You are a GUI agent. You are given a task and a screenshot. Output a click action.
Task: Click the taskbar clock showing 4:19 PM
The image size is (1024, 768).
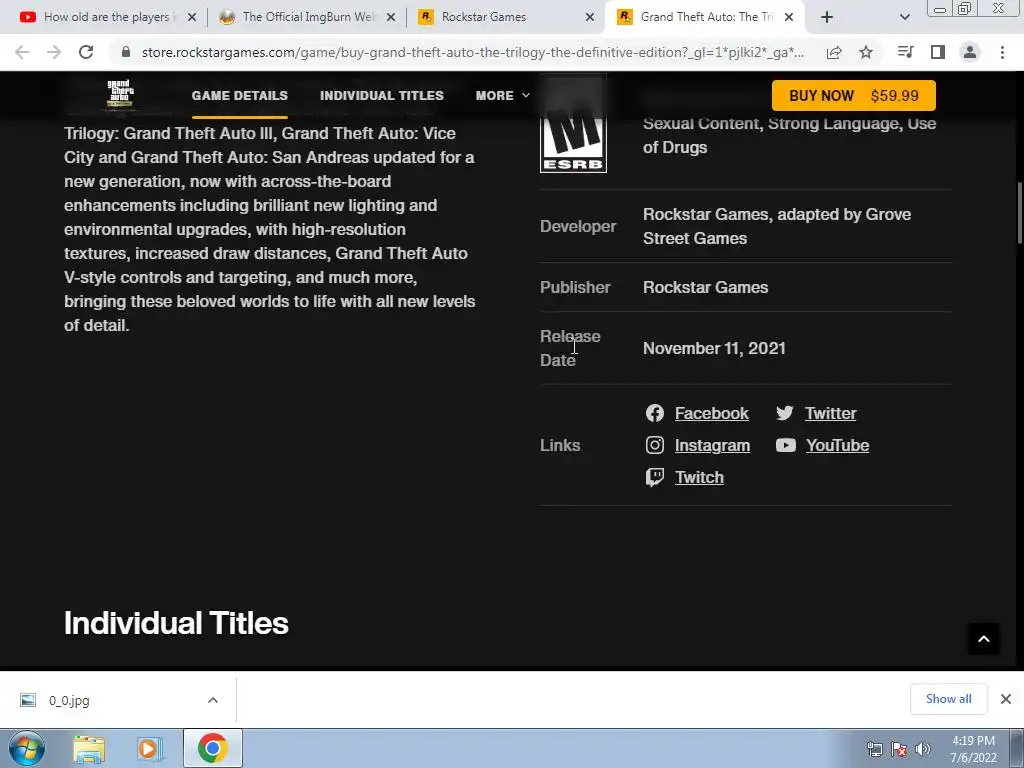click(973, 749)
